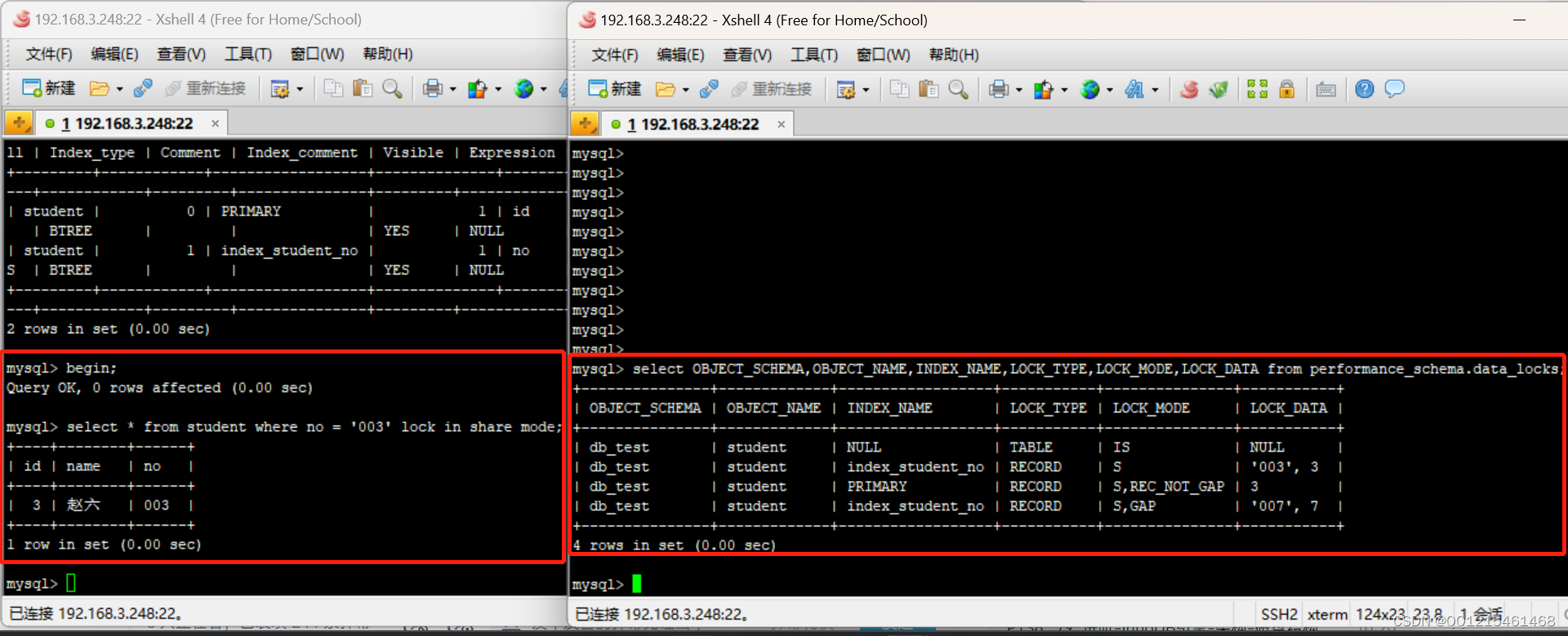Image resolution: width=1568 pixels, height=636 pixels.
Task: Open 编辑(E) menu in right window
Action: click(x=680, y=55)
